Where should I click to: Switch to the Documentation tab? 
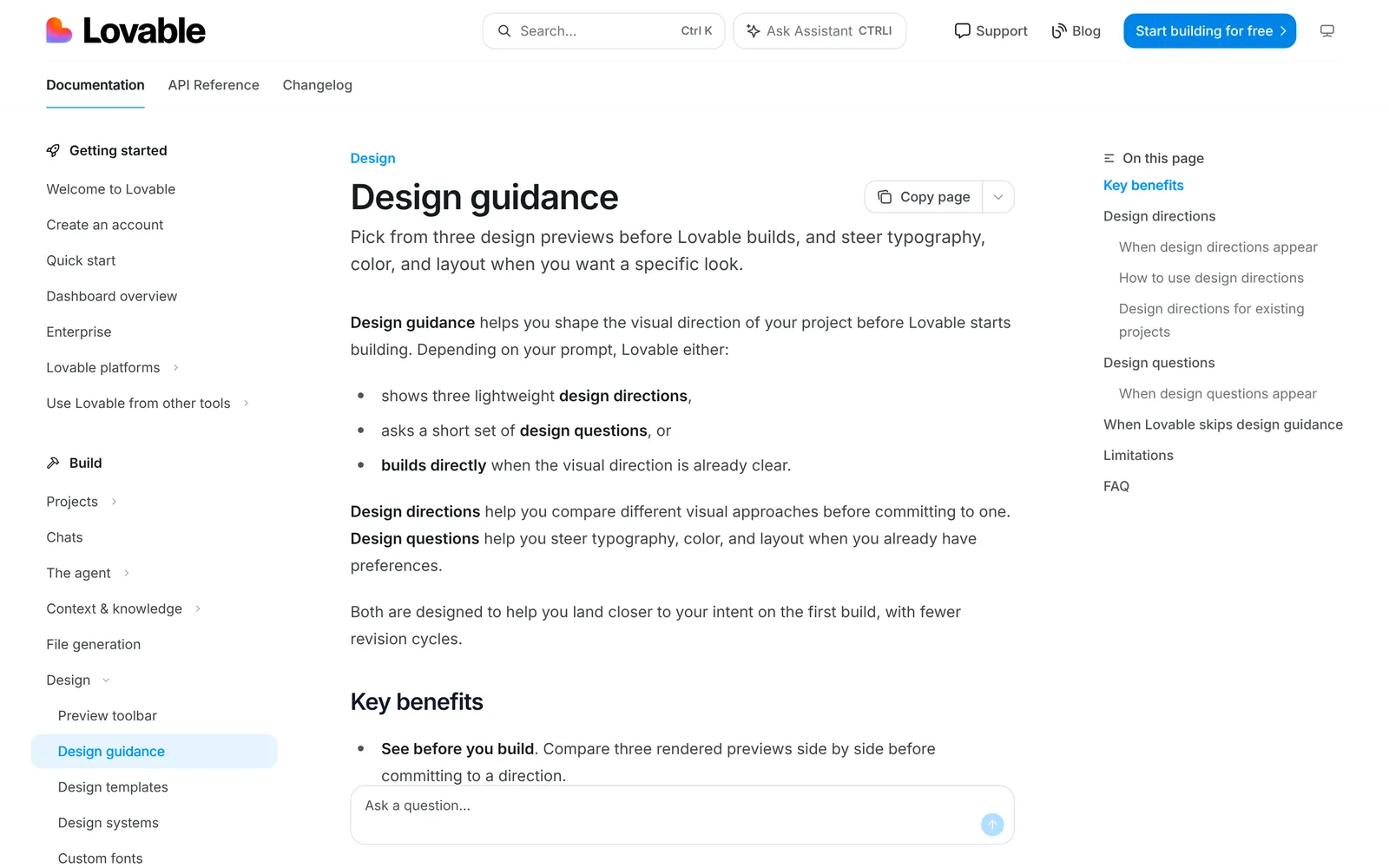(x=95, y=85)
